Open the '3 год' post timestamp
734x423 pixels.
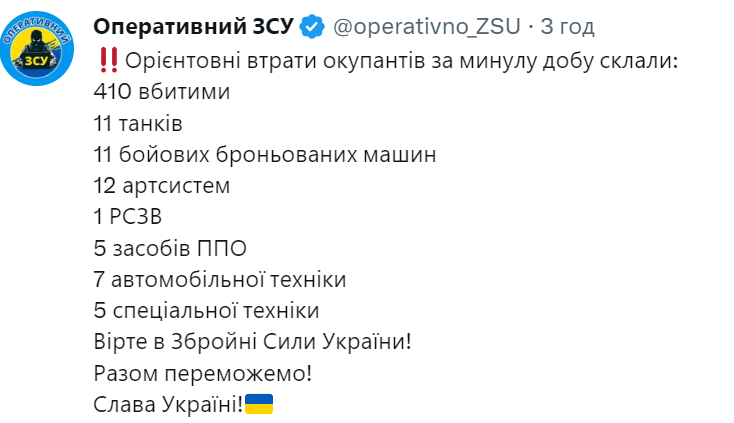click(x=567, y=27)
